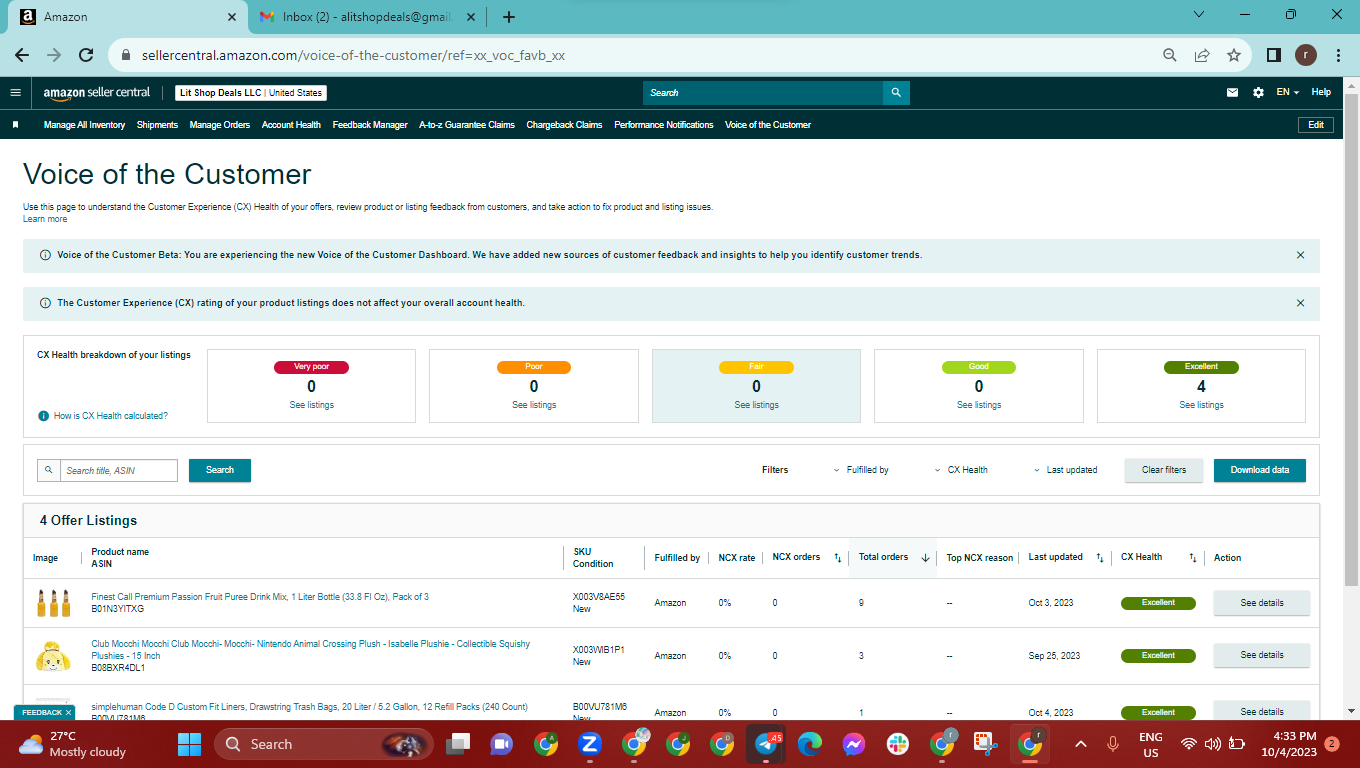Open the EN language dropdown
This screenshot has height=768, width=1360.
pos(1288,93)
